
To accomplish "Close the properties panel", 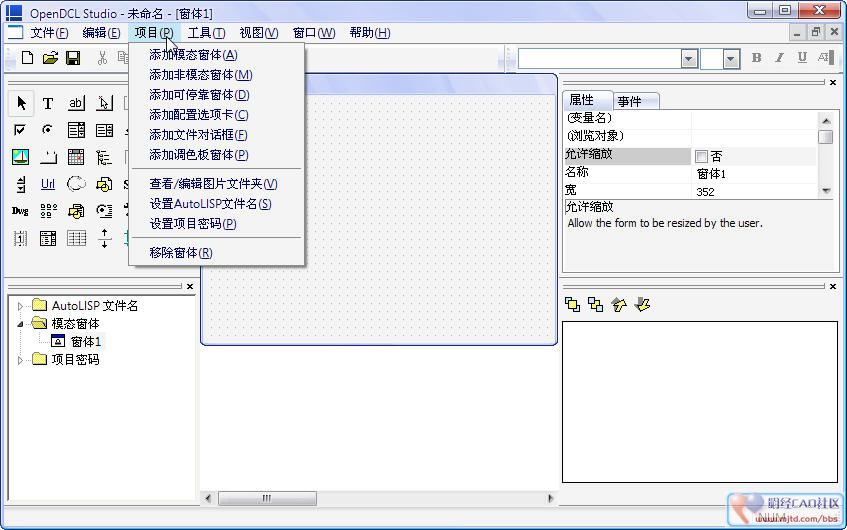I will tap(832, 83).
